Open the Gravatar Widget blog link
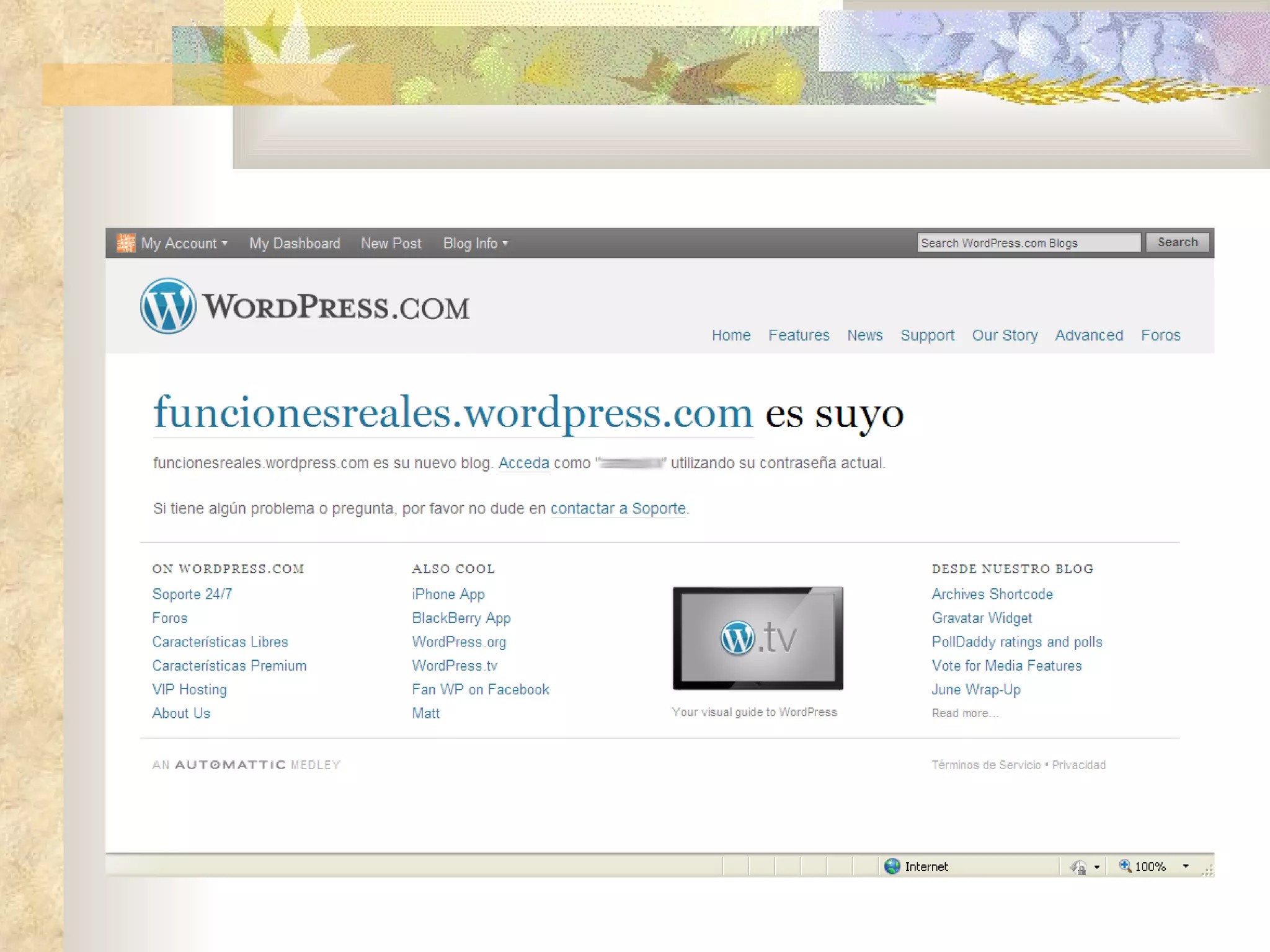This screenshot has height=952, width=1270. 981,618
